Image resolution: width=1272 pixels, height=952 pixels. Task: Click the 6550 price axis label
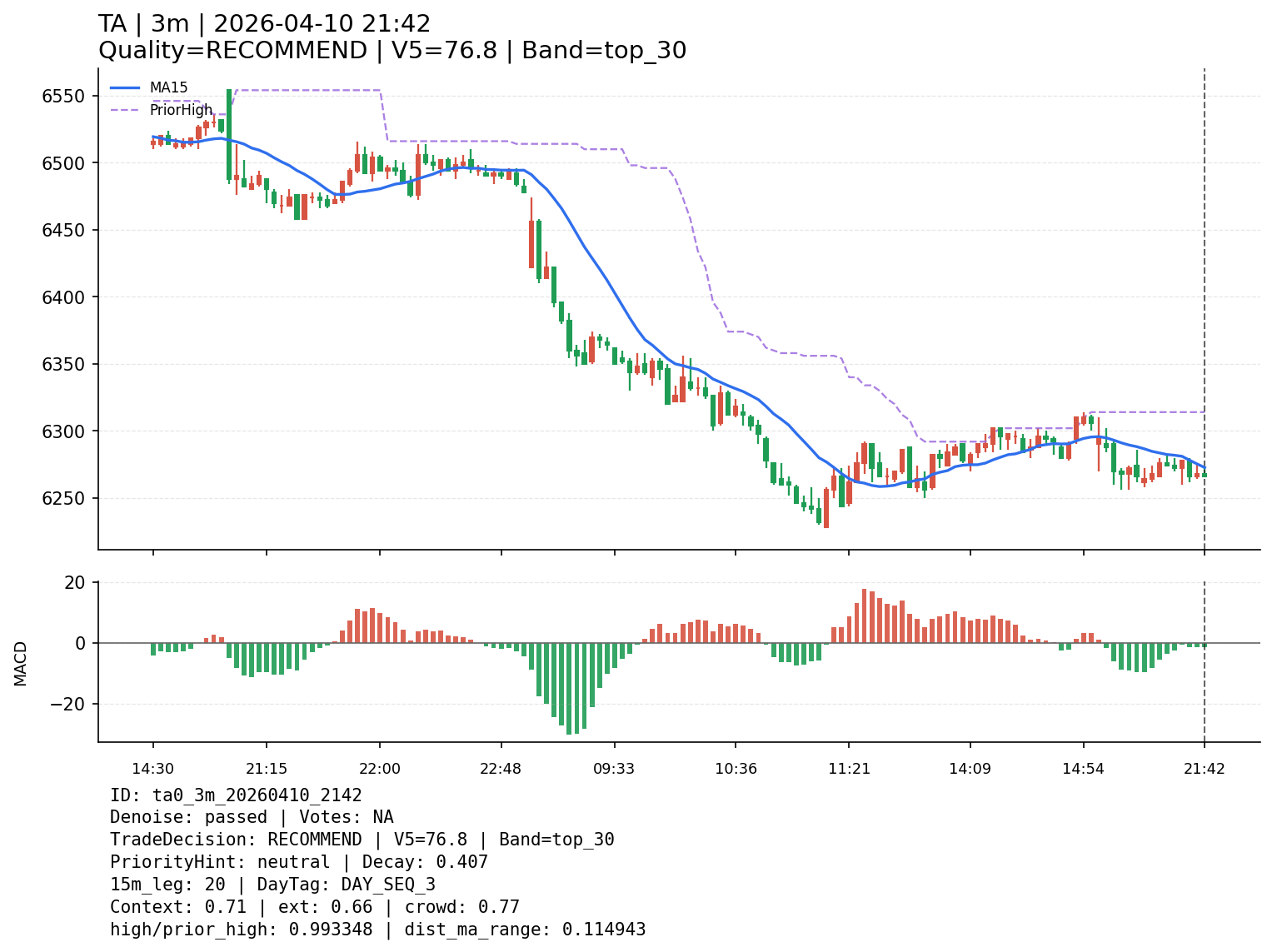click(63, 96)
